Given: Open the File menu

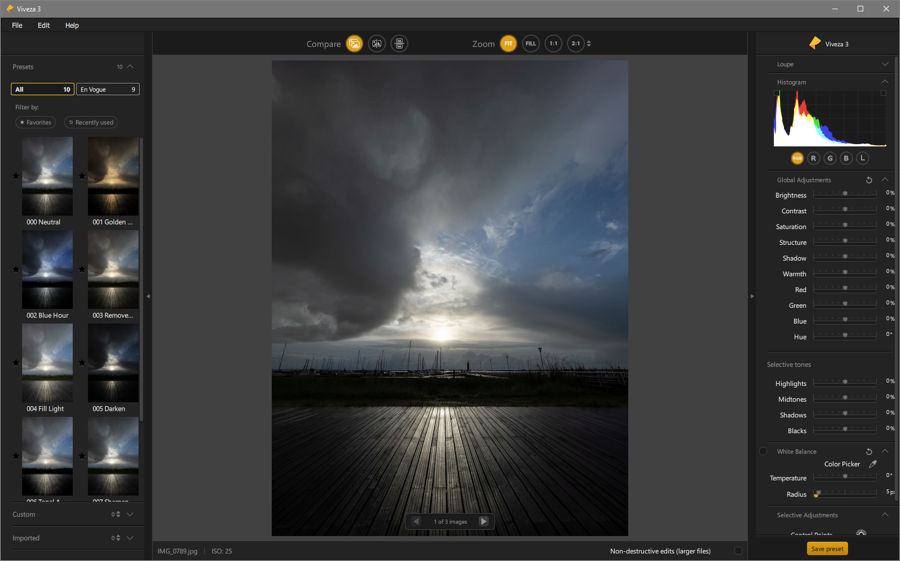Looking at the screenshot, I should [x=17, y=25].
